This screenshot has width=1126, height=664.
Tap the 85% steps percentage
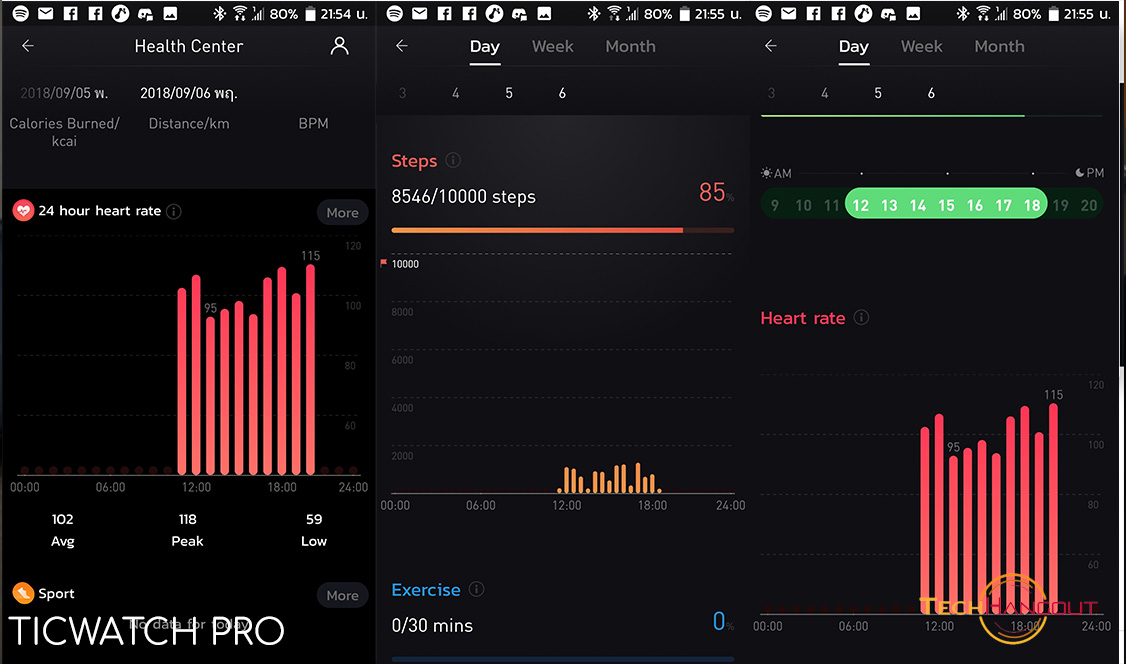click(716, 192)
